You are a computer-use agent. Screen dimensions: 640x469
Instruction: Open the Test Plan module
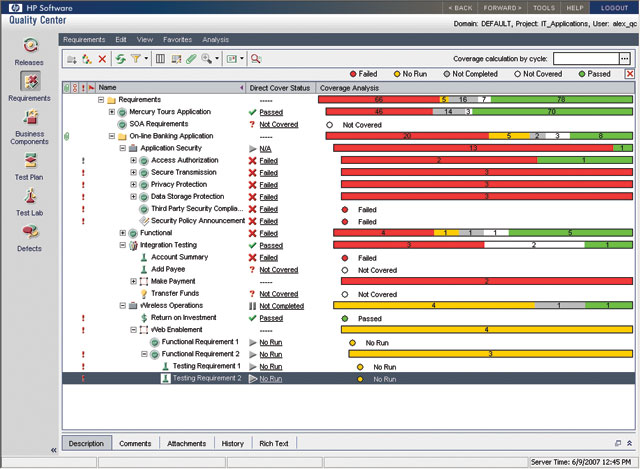click(x=29, y=166)
